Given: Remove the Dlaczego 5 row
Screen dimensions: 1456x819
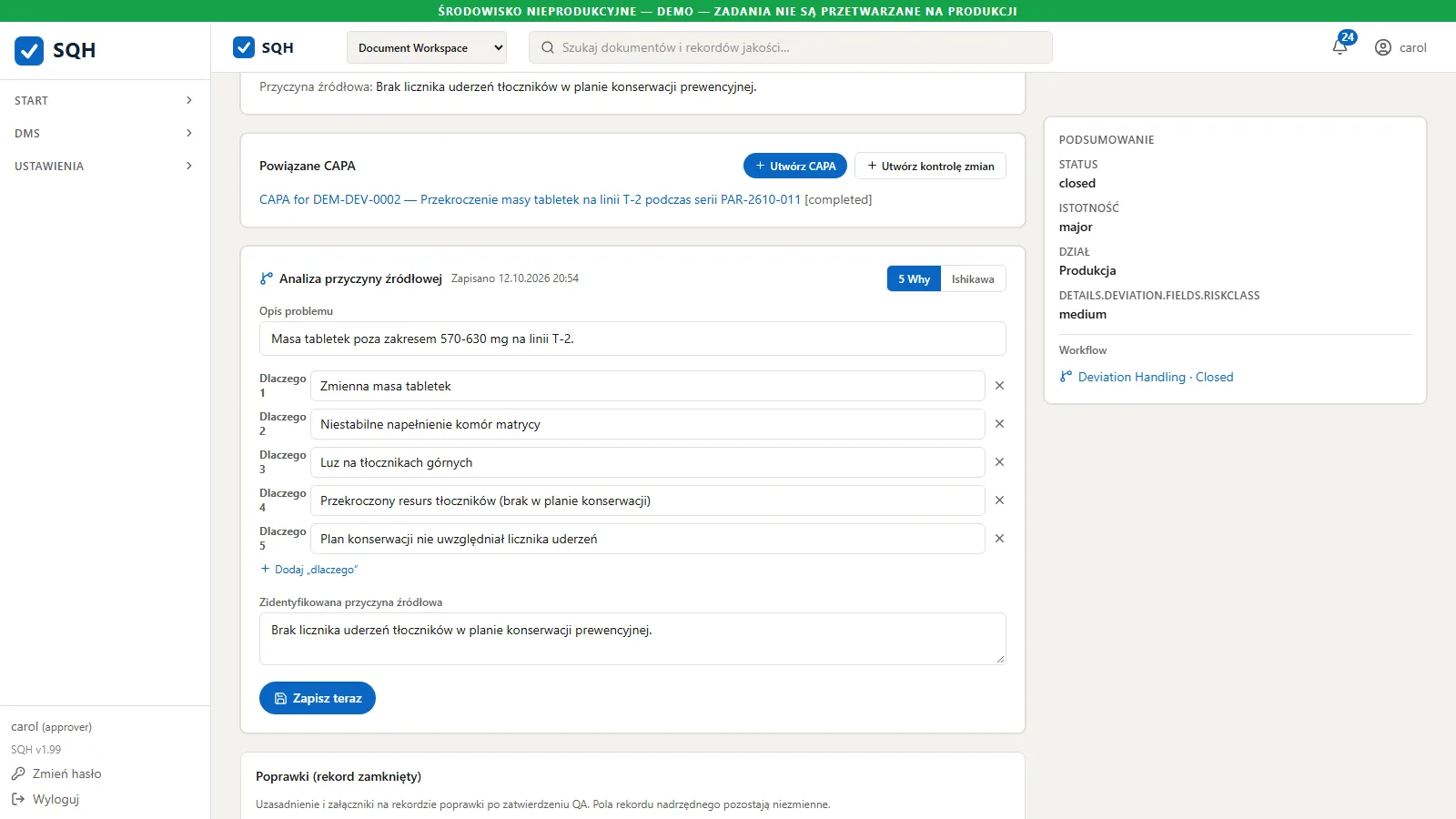Looking at the screenshot, I should point(999,539).
